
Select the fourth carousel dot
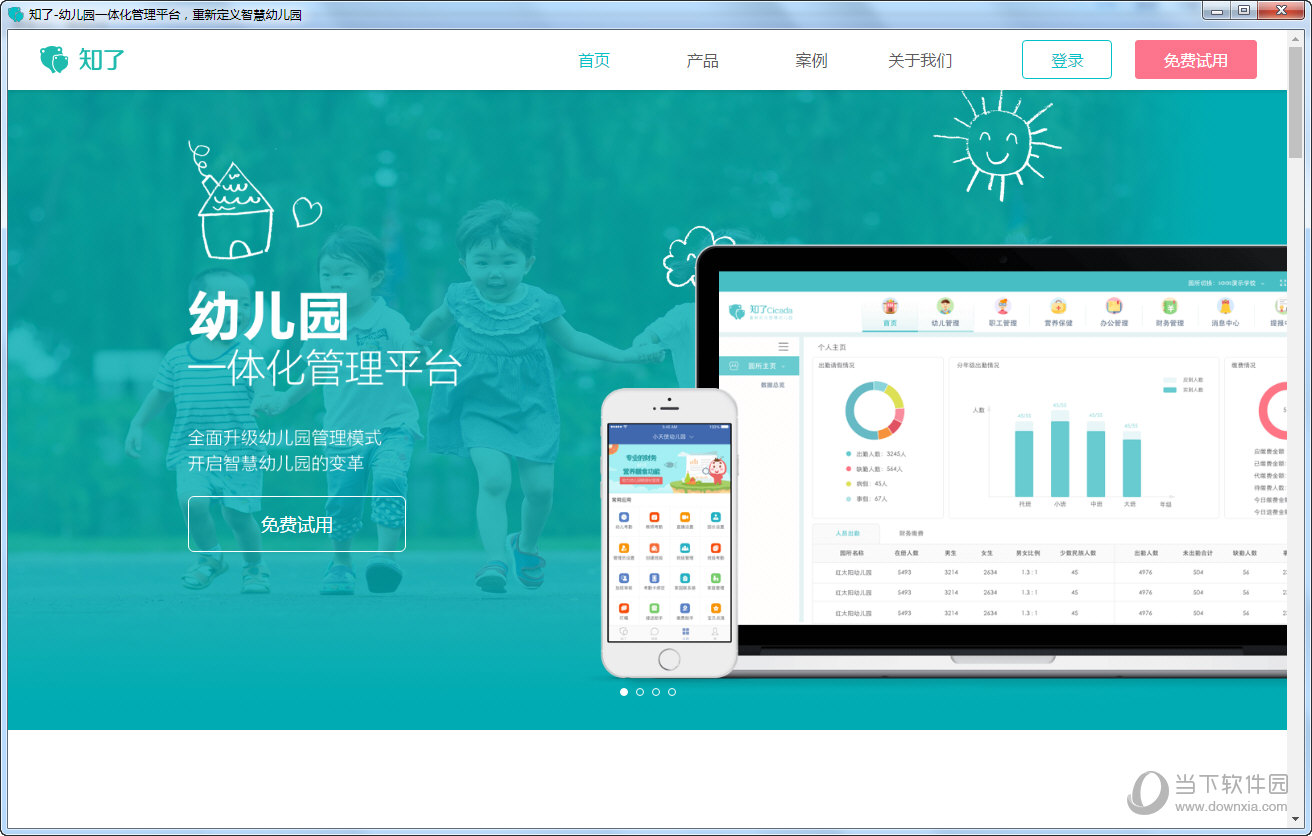point(672,692)
